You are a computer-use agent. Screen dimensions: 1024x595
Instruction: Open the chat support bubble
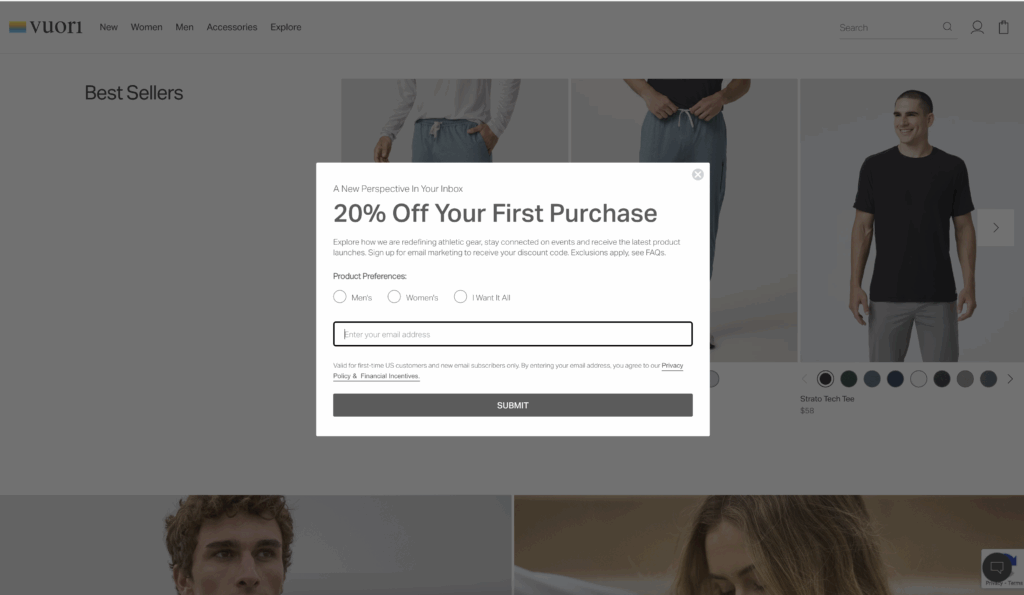997,567
